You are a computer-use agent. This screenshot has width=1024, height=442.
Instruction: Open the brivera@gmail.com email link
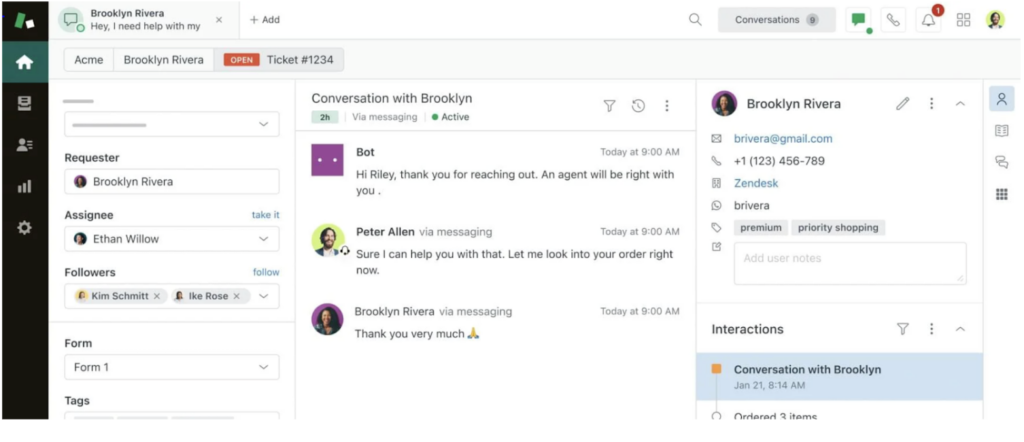[x=783, y=139]
